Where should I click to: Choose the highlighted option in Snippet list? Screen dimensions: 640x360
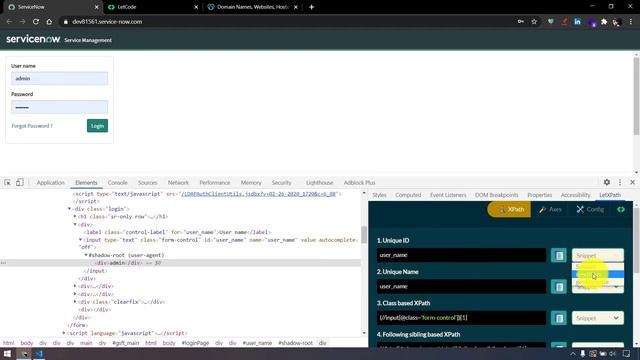tap(598, 275)
